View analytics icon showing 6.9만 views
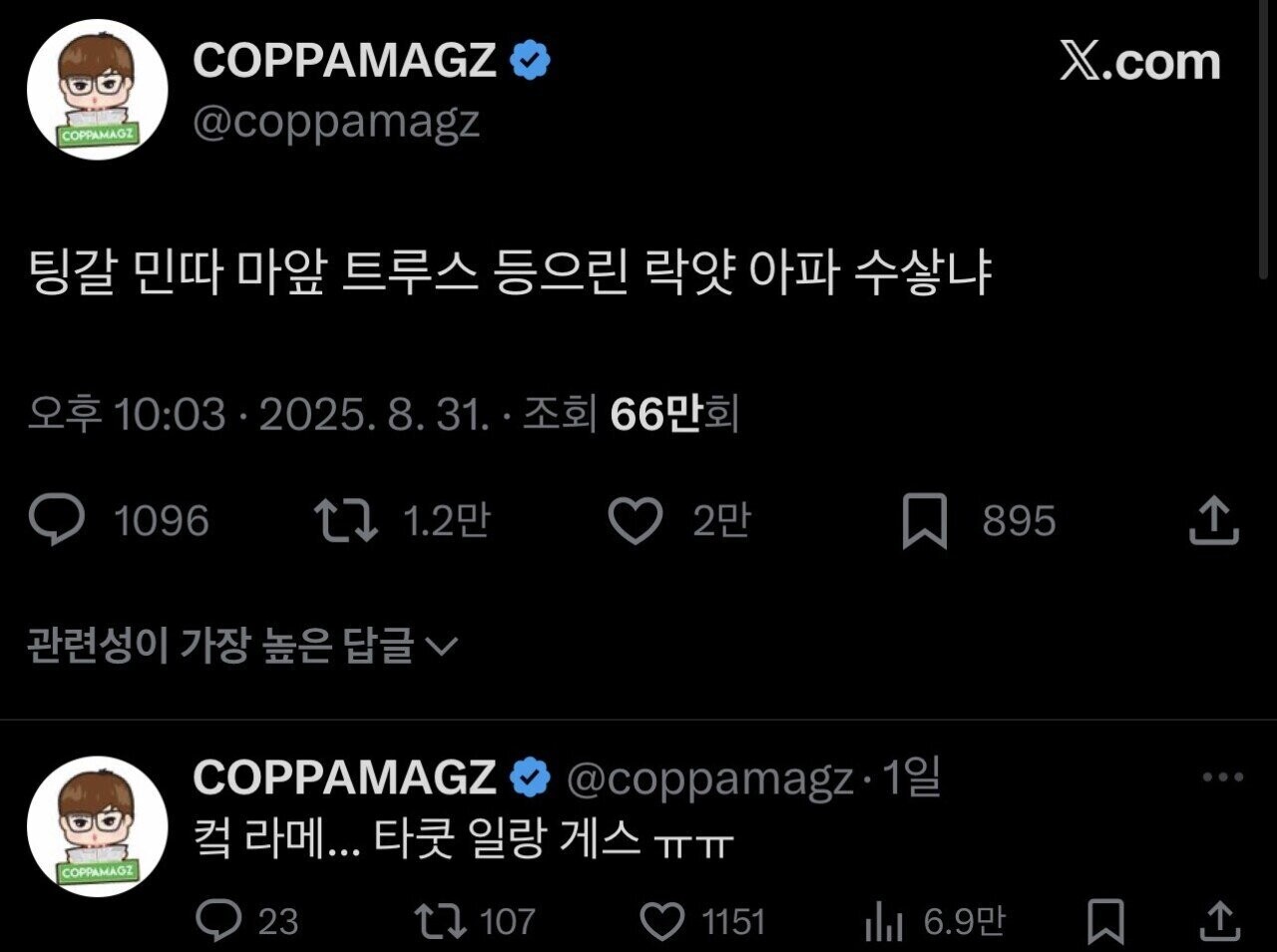 pos(884,920)
